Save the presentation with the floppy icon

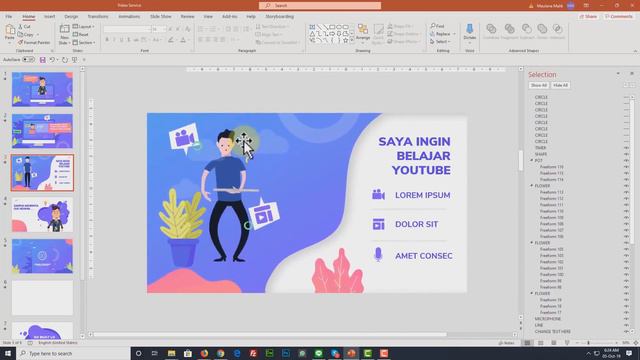[x=42, y=60]
